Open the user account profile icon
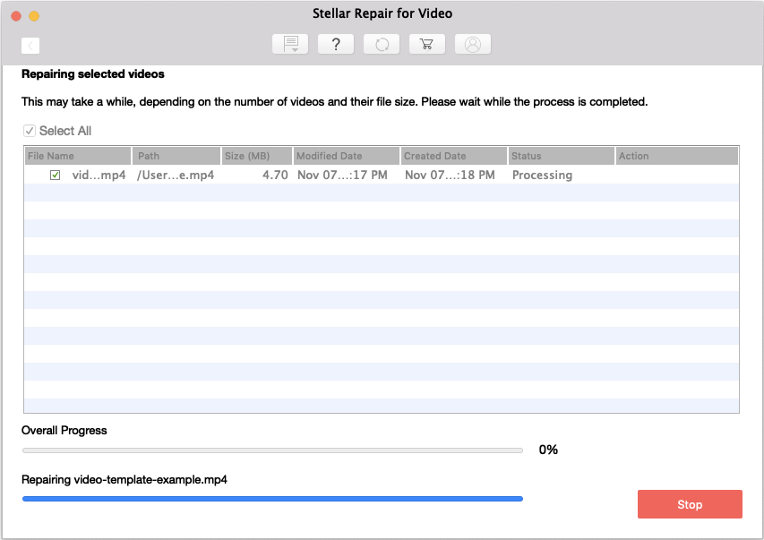Image resolution: width=764 pixels, height=540 pixels. click(473, 44)
